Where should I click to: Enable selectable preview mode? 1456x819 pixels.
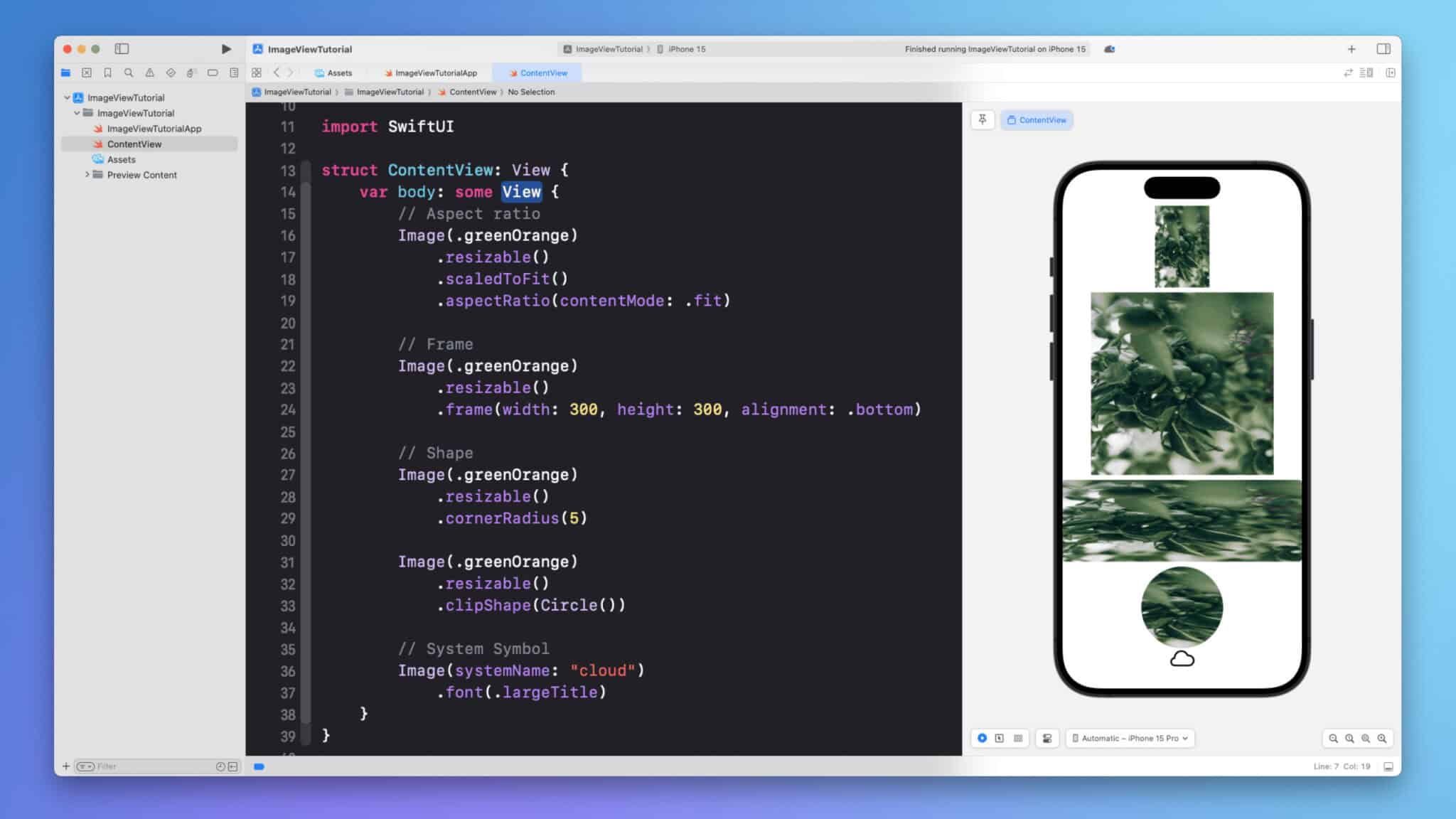tap(999, 739)
